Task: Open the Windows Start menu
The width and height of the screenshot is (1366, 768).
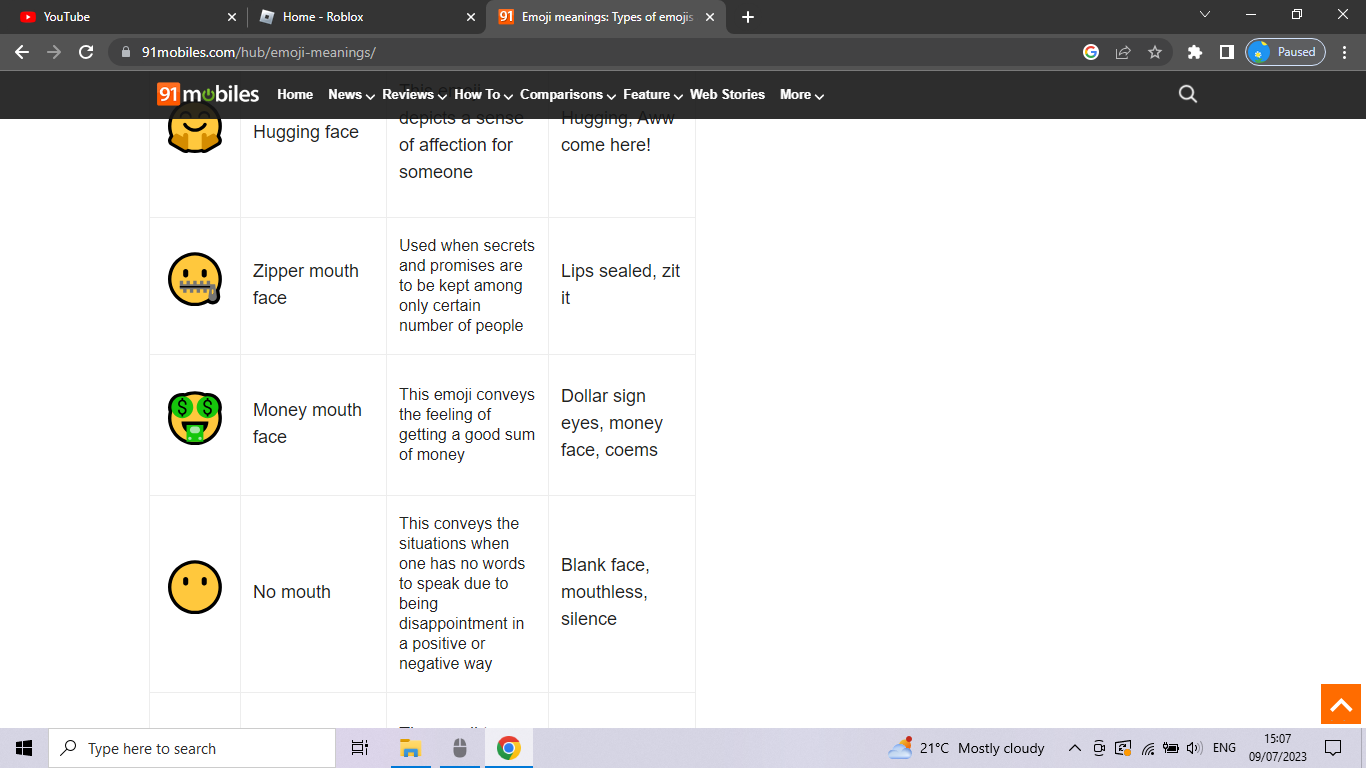Action: coord(24,748)
